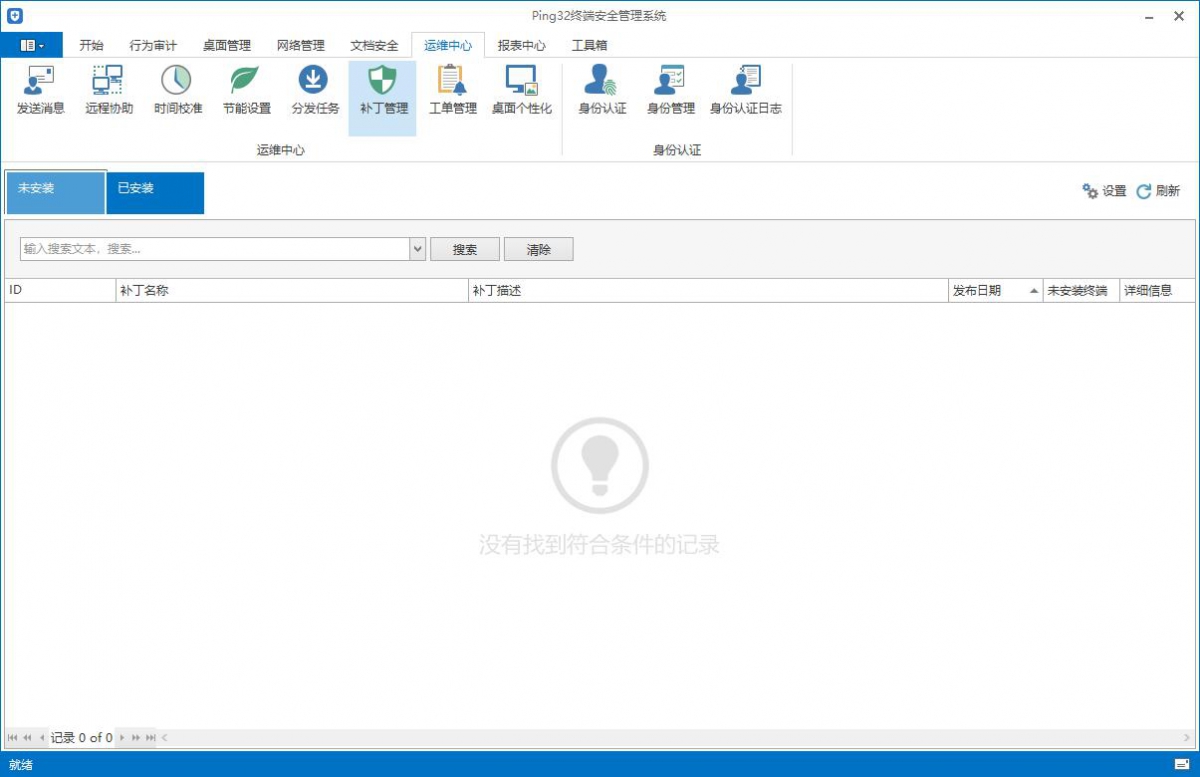
Task: Open 身份管理 identity management
Action: pos(670,90)
